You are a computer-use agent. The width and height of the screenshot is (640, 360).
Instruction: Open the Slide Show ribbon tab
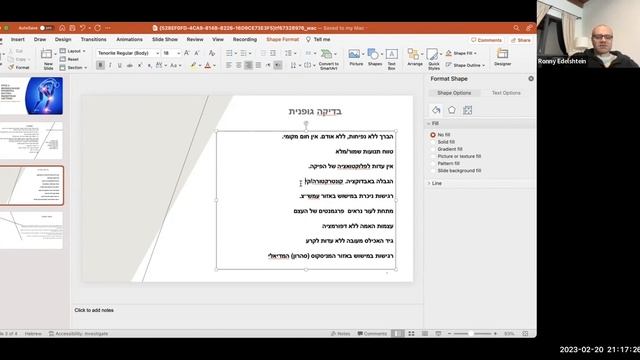pos(165,40)
